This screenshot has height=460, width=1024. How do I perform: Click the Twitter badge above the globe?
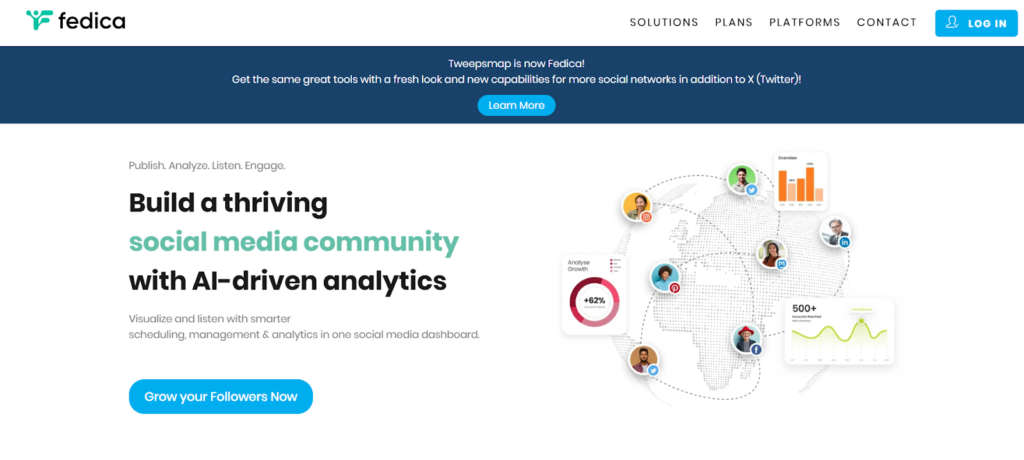[752, 190]
